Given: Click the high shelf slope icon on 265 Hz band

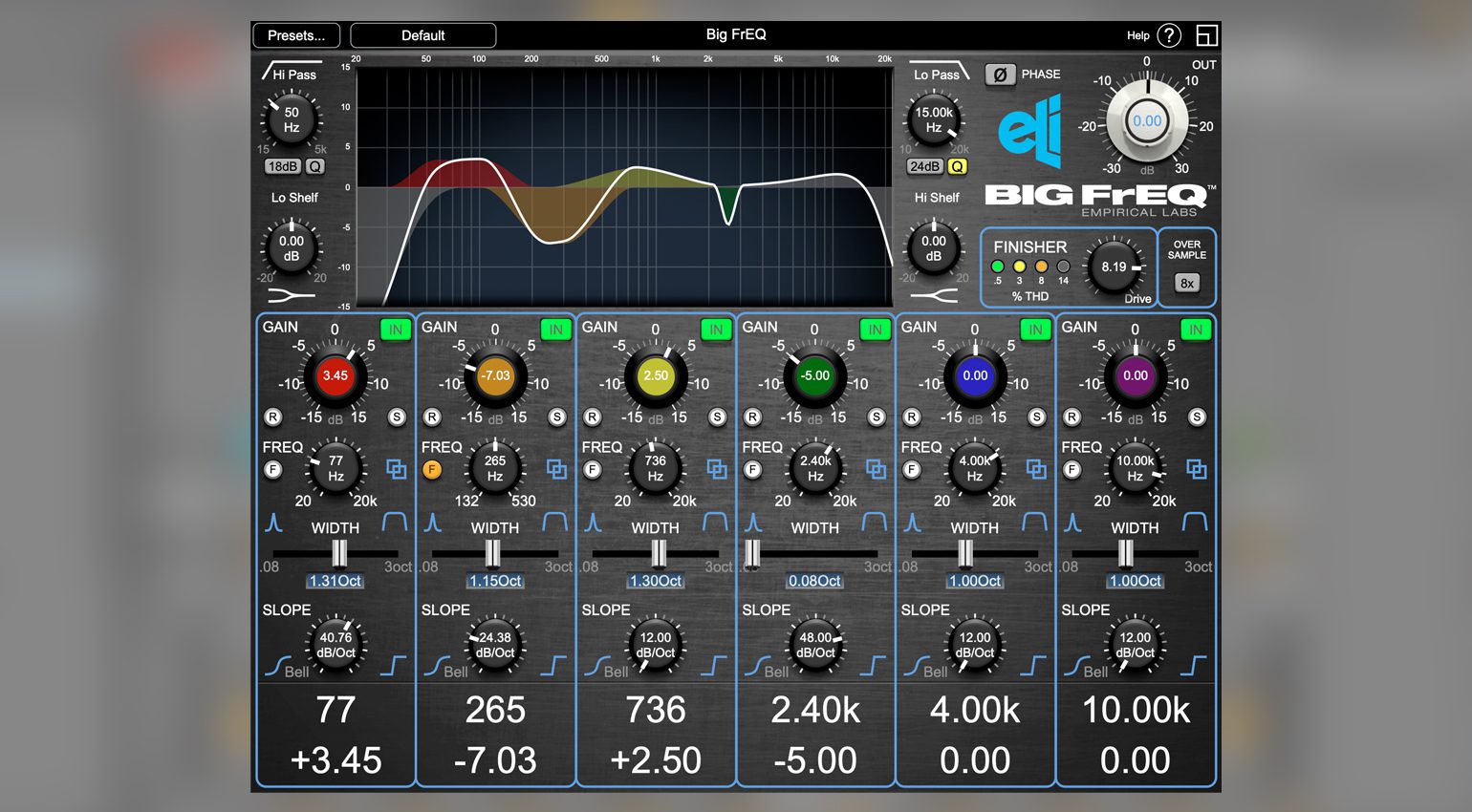Looking at the screenshot, I should pos(553,665).
